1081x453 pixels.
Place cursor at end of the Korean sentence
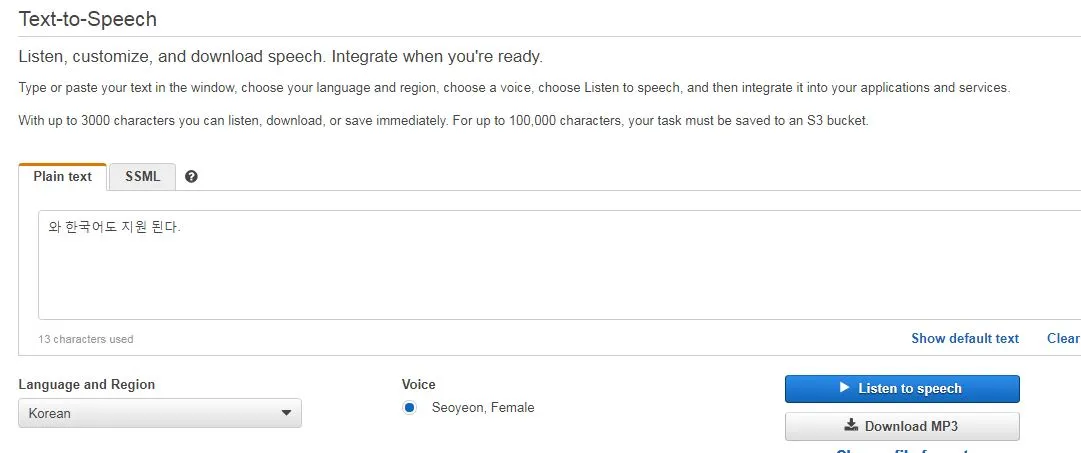(x=182, y=227)
